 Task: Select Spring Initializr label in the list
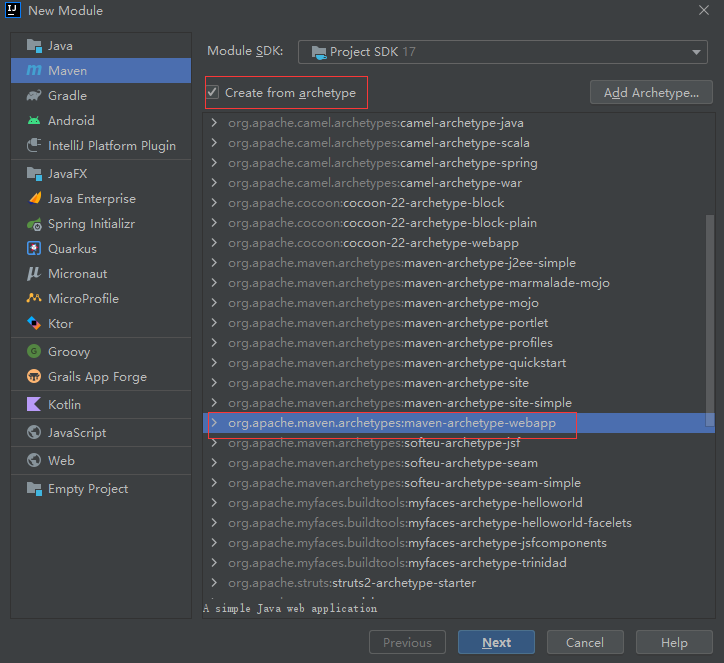[x=91, y=224]
